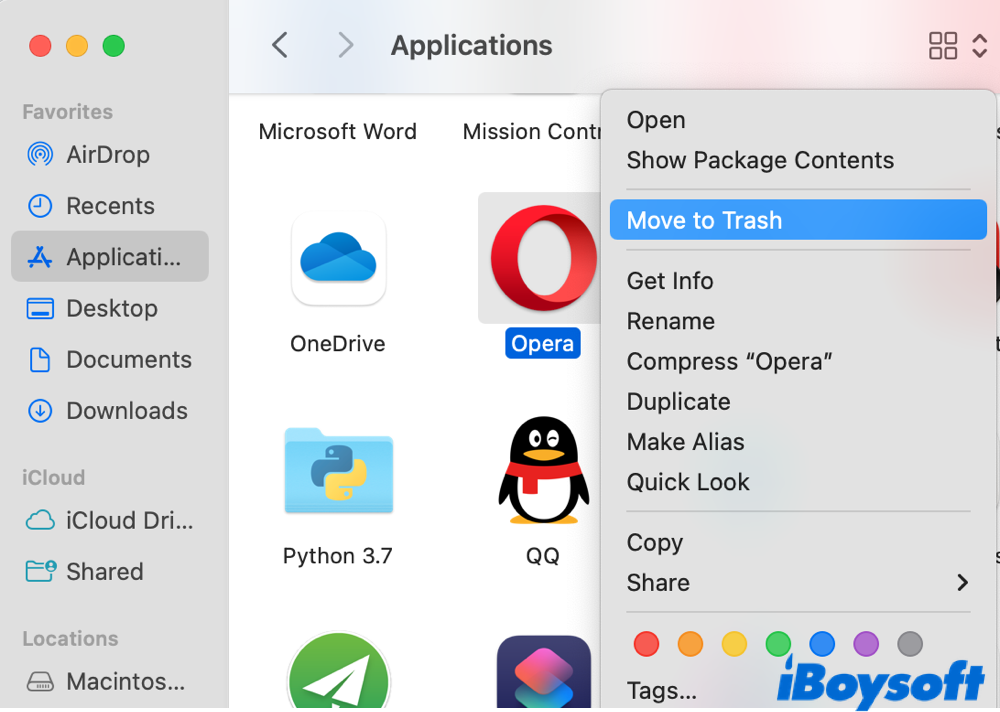Select the Opera application icon
Image resolution: width=1000 pixels, height=712 pixels.
pos(542,259)
